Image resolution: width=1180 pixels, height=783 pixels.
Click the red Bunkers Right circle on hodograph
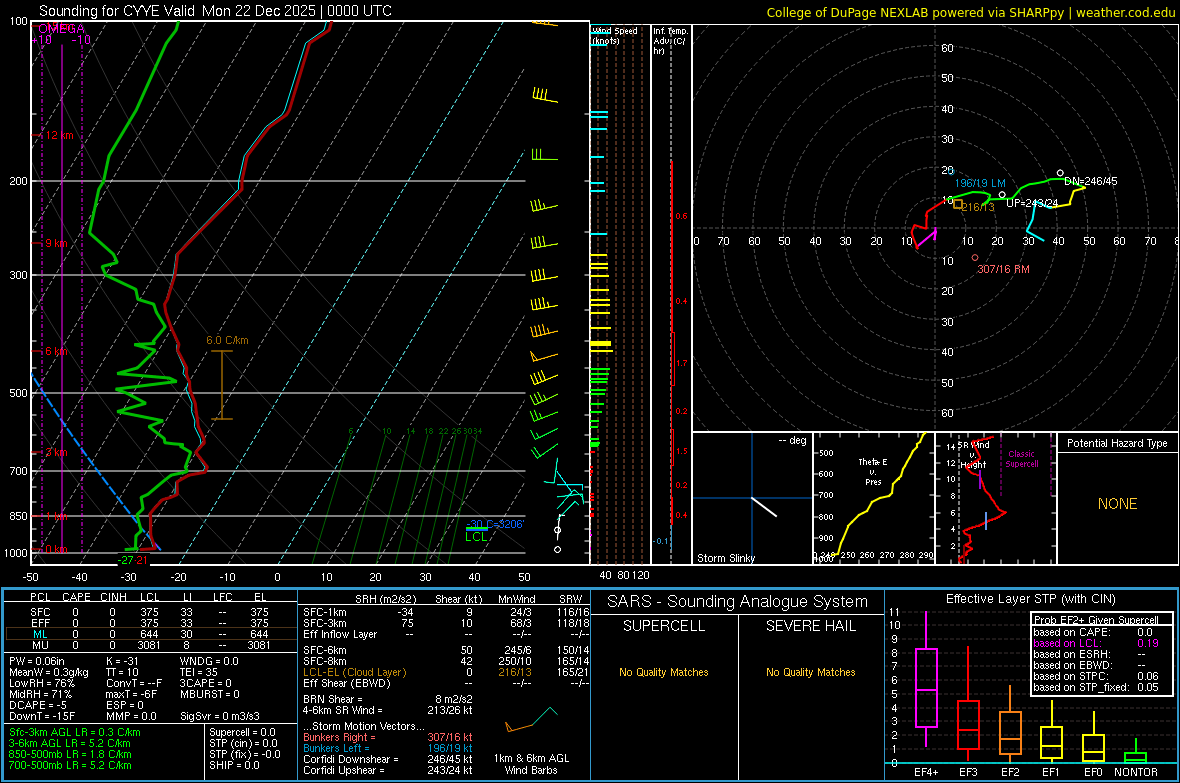tap(975, 258)
